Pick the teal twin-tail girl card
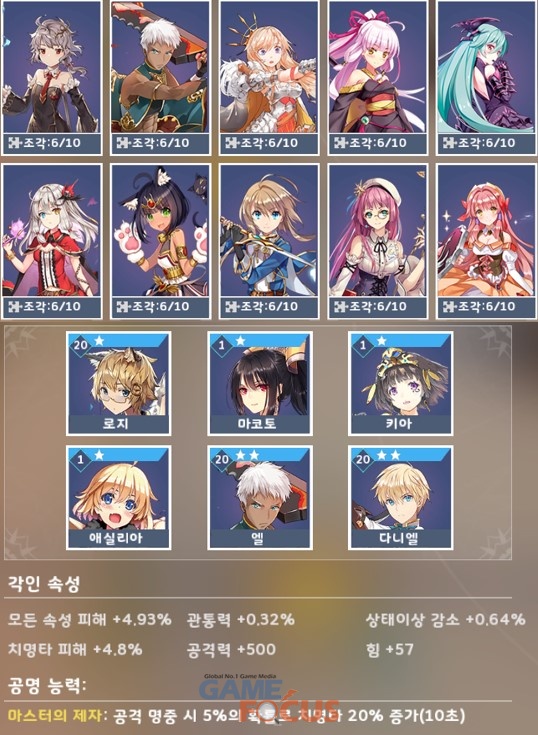Screen dimensions: 538x735 (x=487, y=77)
